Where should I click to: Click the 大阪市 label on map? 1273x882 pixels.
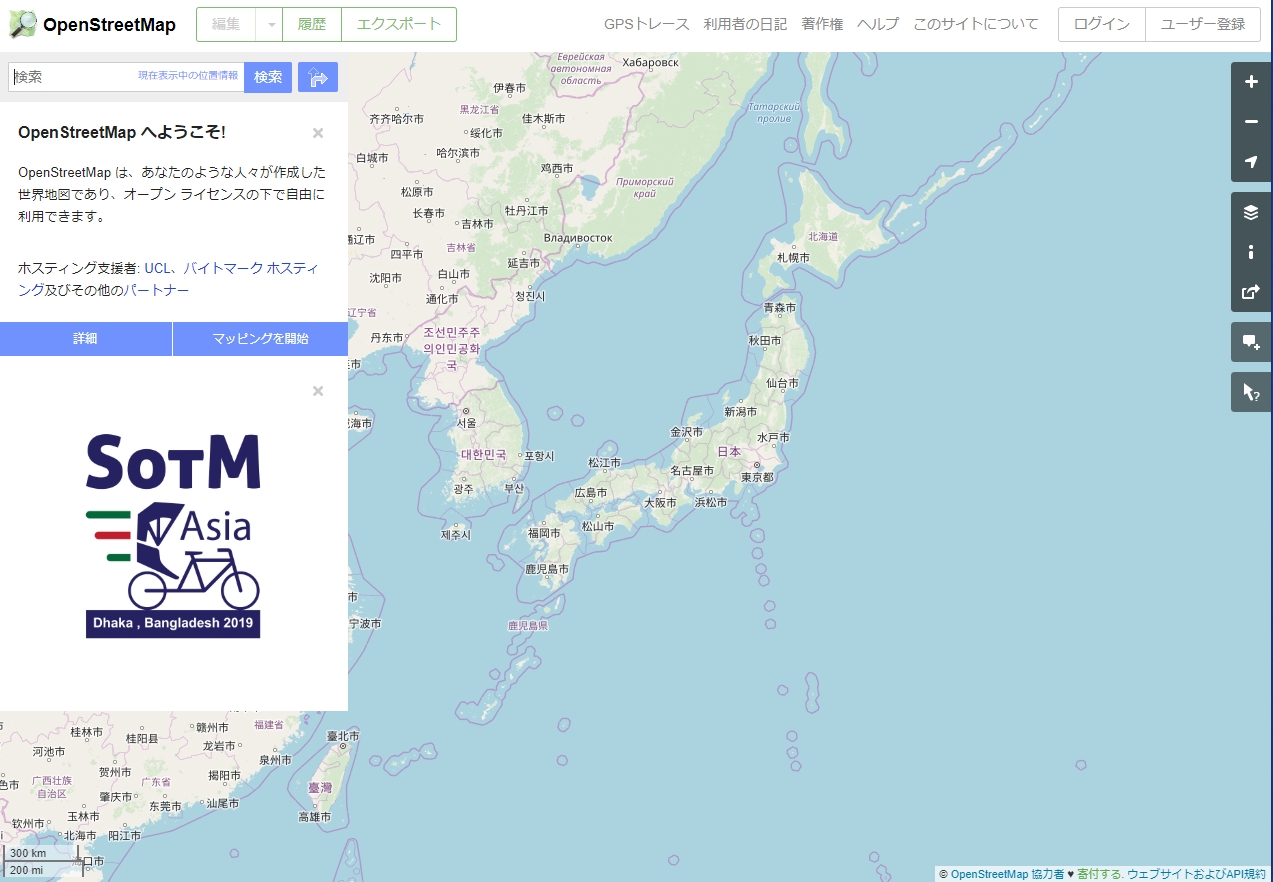pos(660,502)
